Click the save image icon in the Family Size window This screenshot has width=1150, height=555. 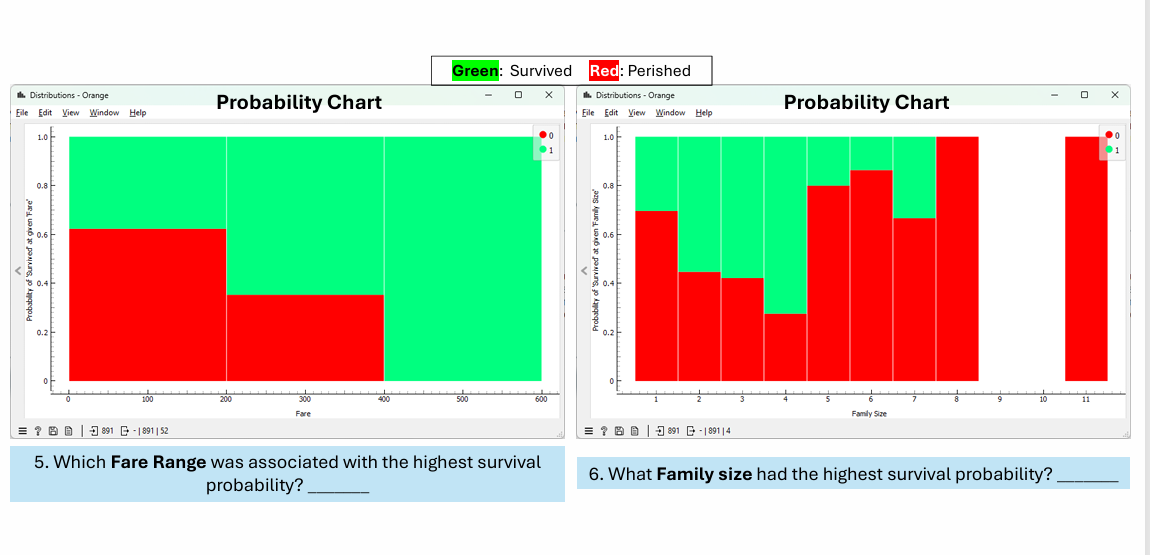tap(620, 430)
